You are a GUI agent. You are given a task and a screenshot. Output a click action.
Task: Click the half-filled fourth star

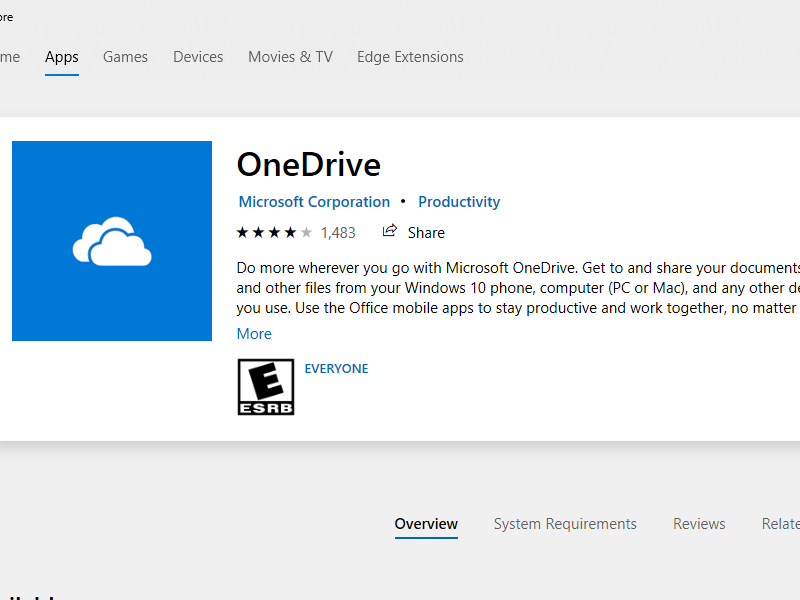pos(288,232)
